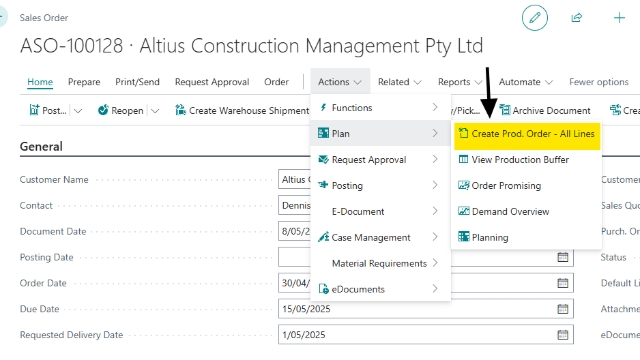Viewport: 640px width, 360px height.
Task: Click the Plan menu icon
Action: [323, 133]
